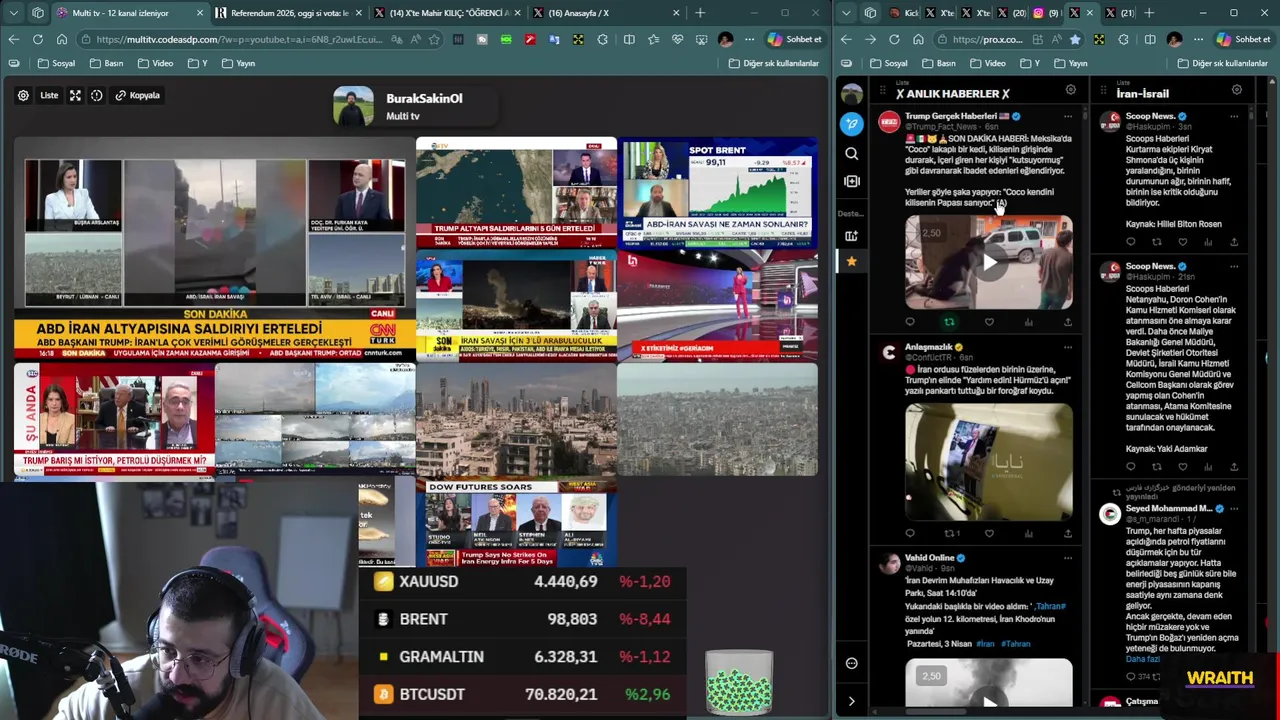The width and height of the screenshot is (1280, 720).
Task: Expand X Pro sidebar chevron
Action: click(x=852, y=702)
